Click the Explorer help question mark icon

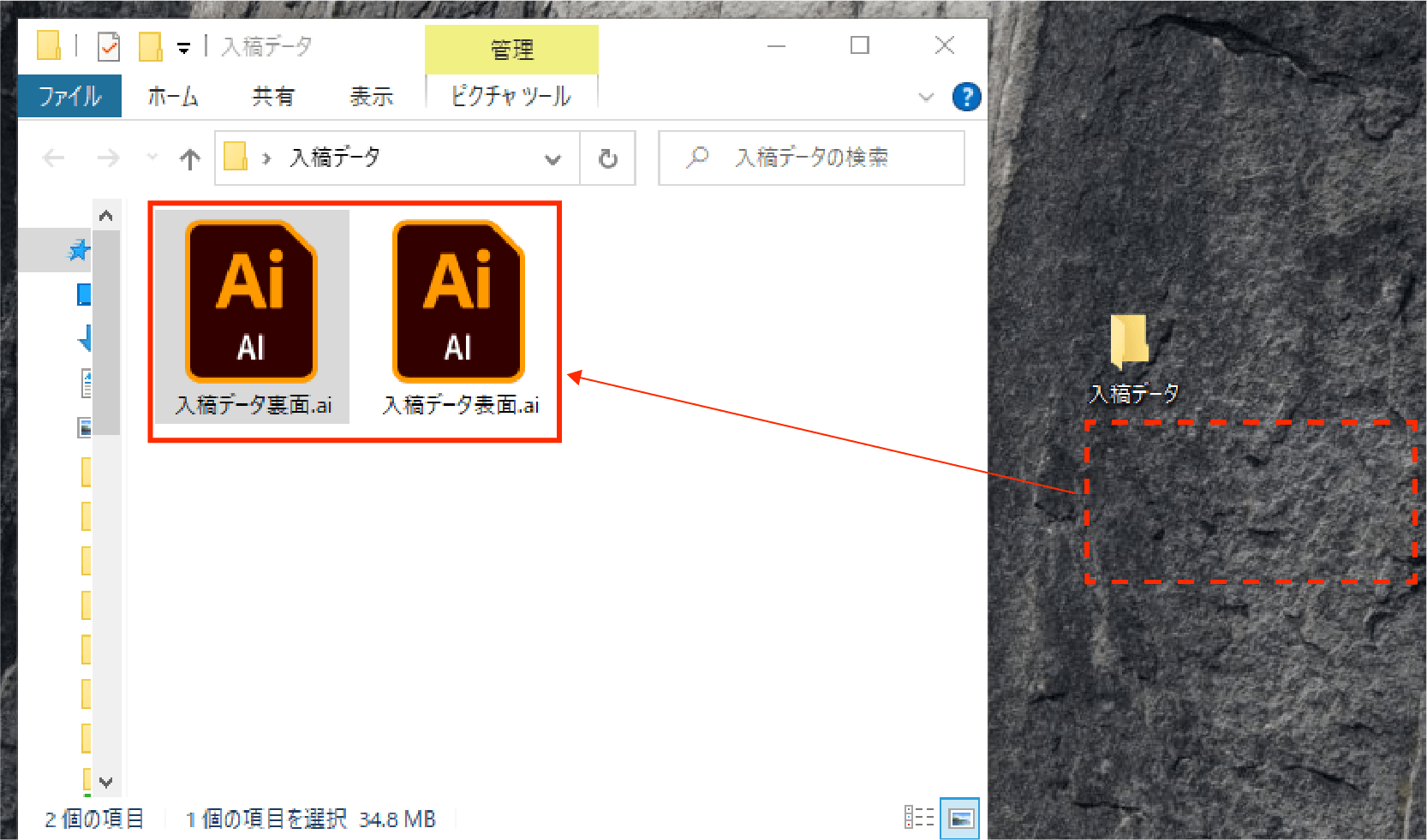[x=966, y=97]
